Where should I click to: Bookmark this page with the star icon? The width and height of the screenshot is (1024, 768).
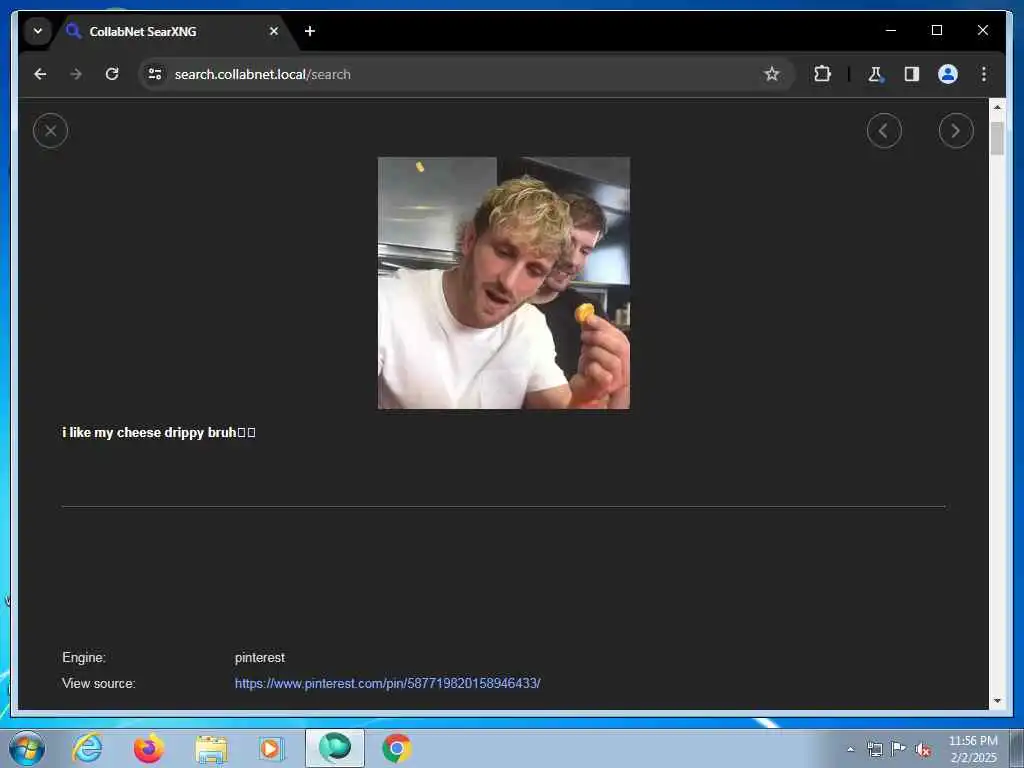(x=772, y=74)
